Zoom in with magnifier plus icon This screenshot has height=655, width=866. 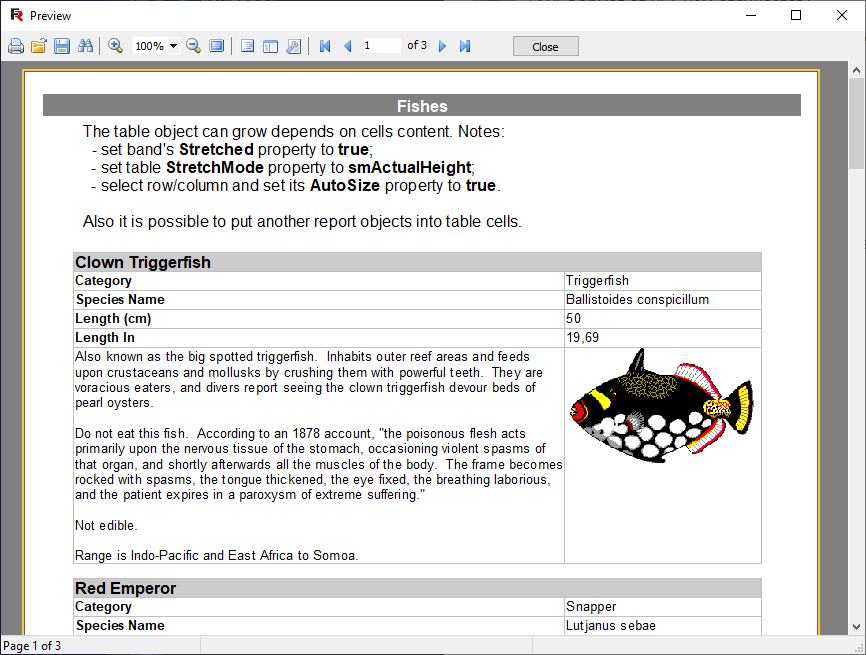[x=115, y=46]
